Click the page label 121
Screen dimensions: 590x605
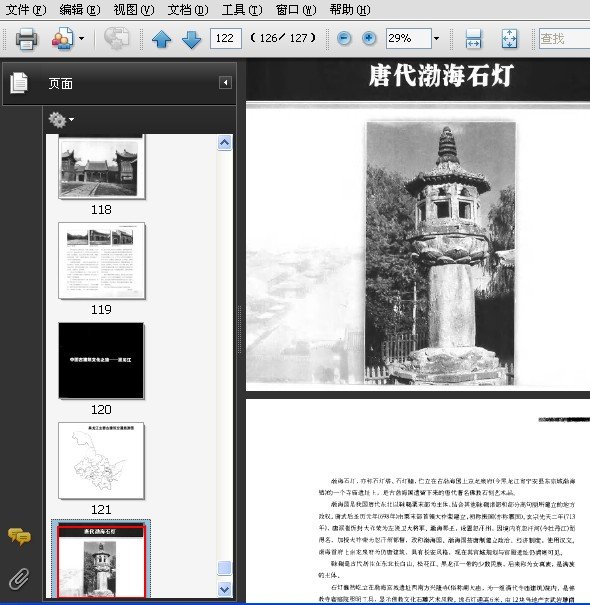[101, 510]
